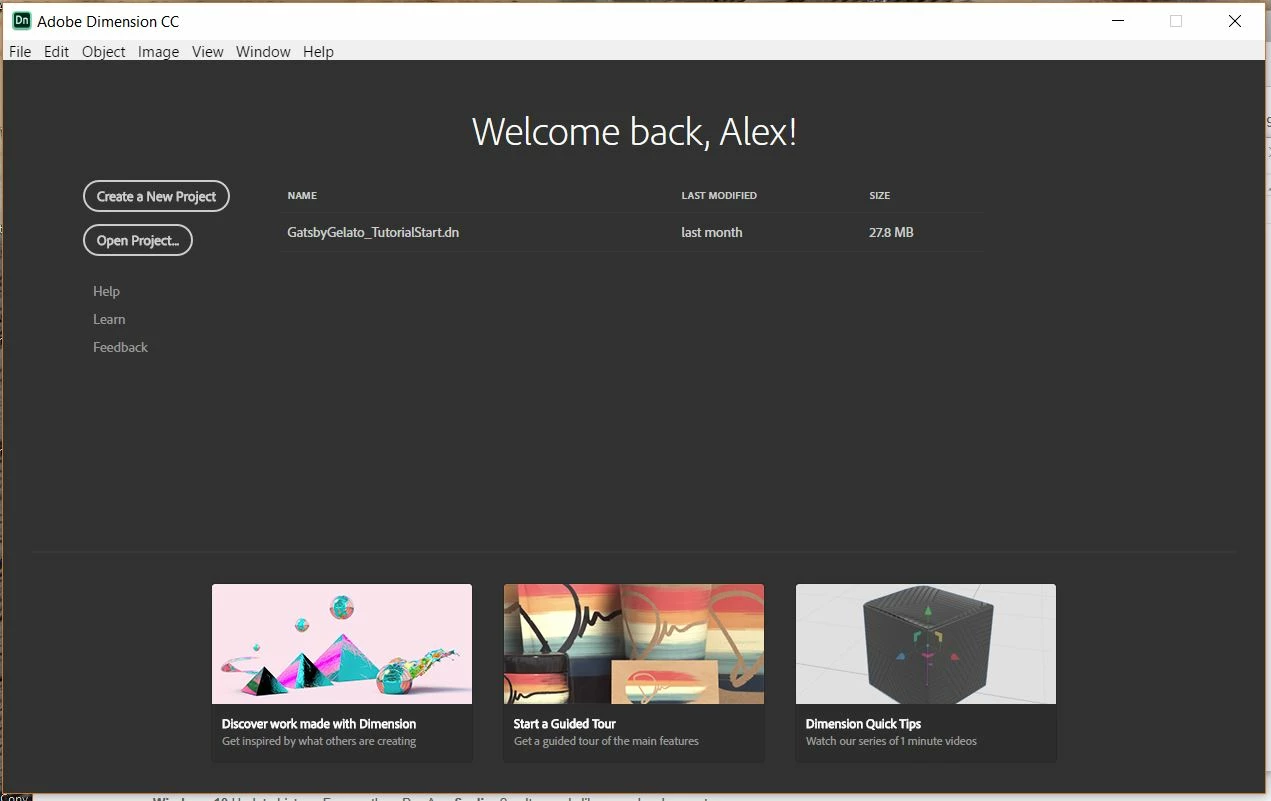Image resolution: width=1271 pixels, height=801 pixels.
Task: Open the Edit menu
Action: [56, 52]
